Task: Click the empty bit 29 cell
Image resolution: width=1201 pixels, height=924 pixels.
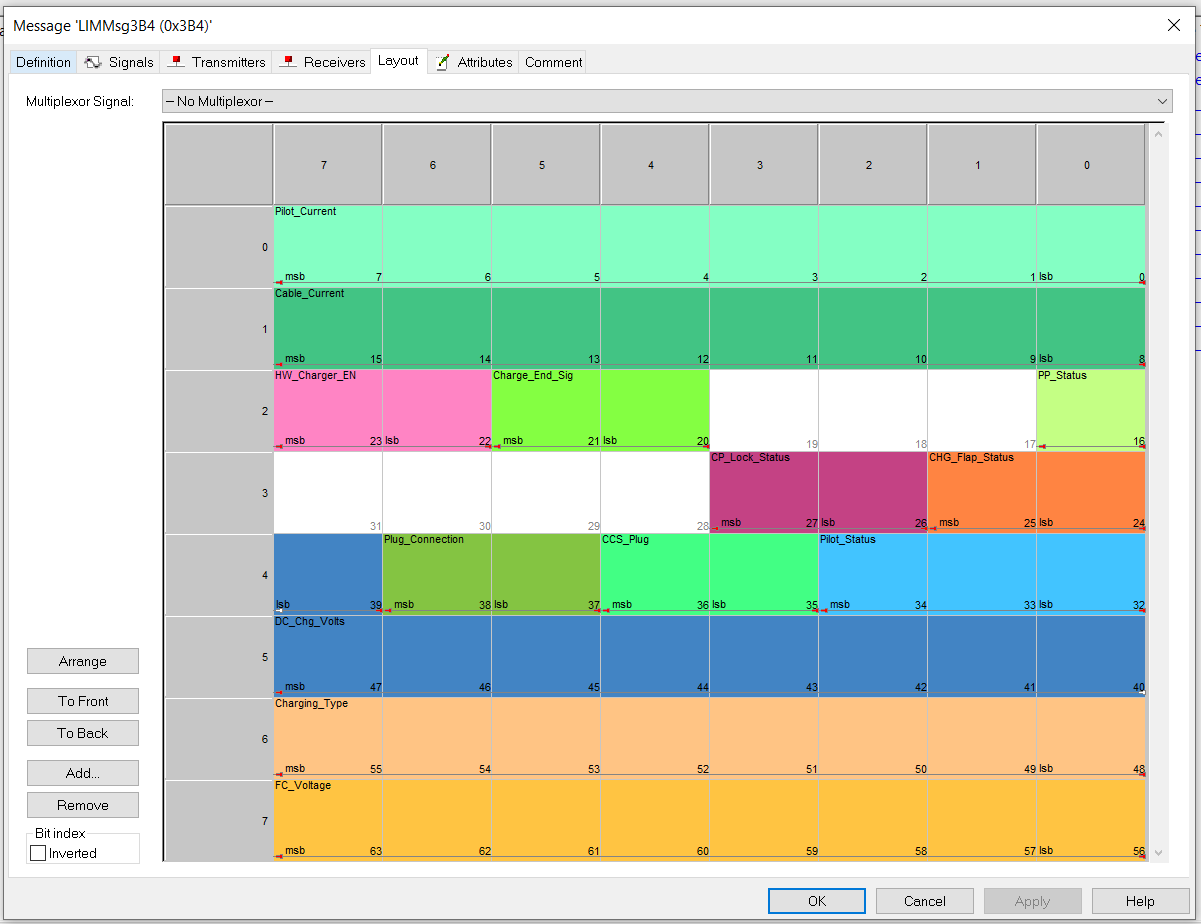Action: tap(546, 492)
